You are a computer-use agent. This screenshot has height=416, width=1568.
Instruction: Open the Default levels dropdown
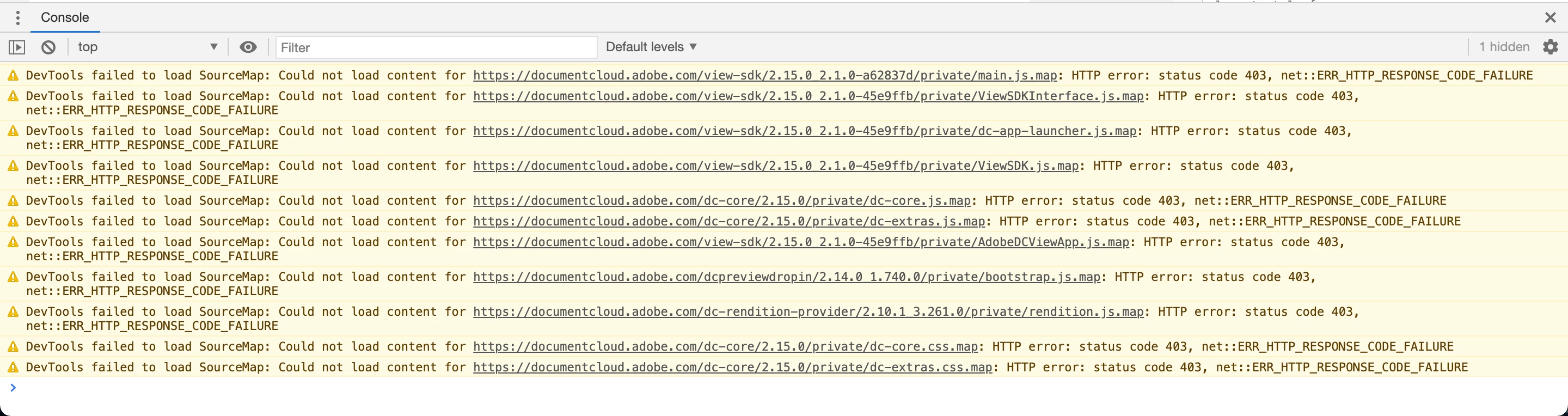pyautogui.click(x=651, y=47)
